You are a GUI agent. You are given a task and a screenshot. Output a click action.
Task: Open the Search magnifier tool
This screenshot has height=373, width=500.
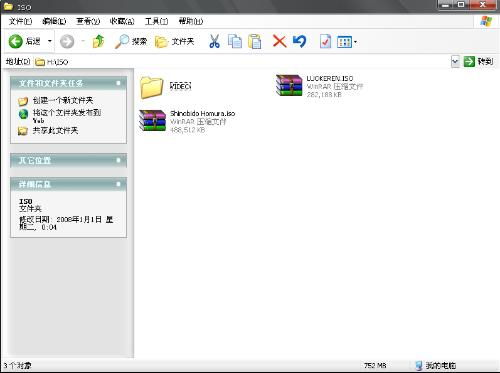[131, 41]
